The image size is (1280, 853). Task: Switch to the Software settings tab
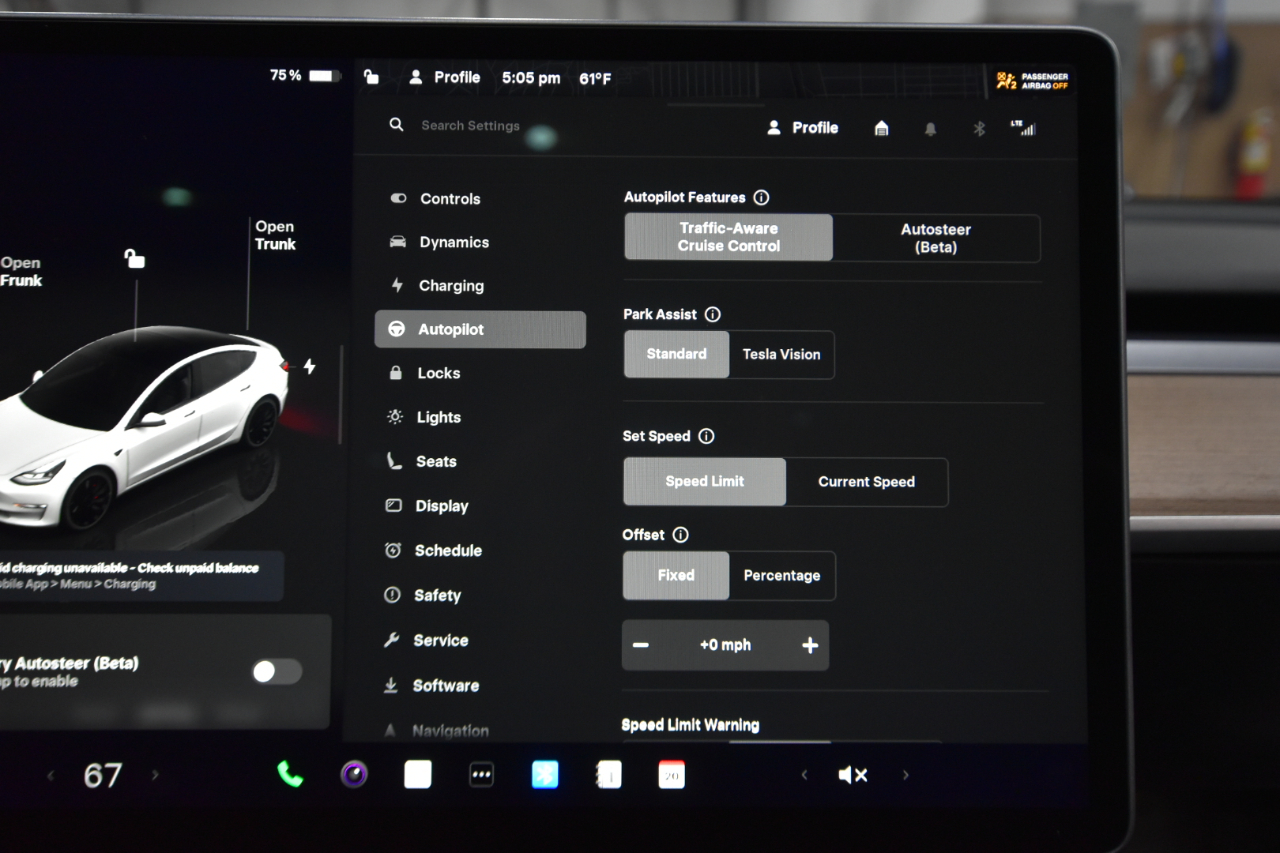click(444, 685)
